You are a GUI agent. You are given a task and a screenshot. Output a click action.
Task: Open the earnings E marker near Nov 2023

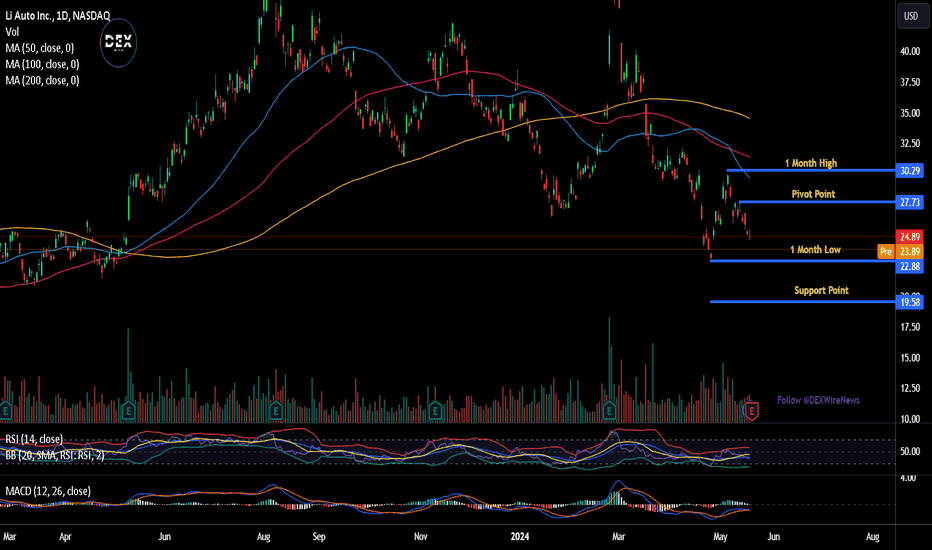pyautogui.click(x=435, y=411)
